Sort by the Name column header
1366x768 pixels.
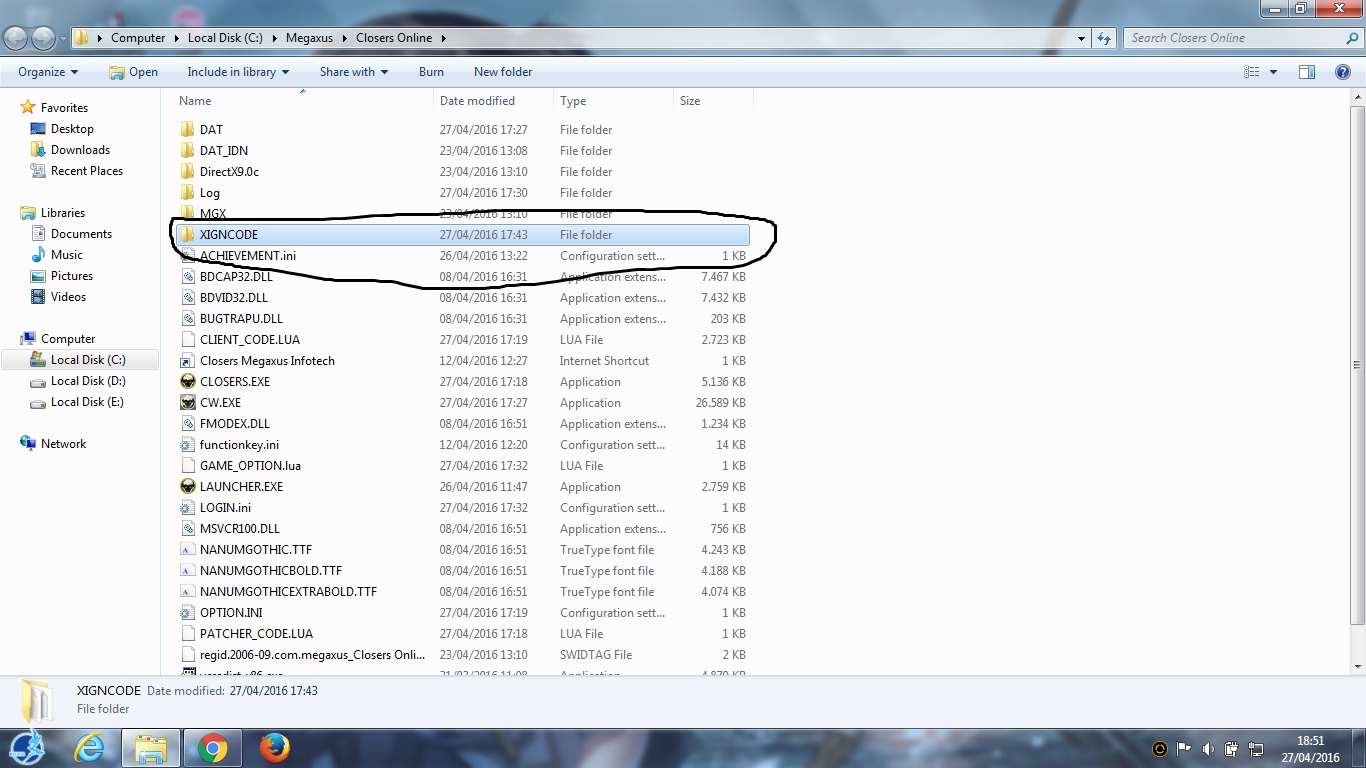click(304, 101)
